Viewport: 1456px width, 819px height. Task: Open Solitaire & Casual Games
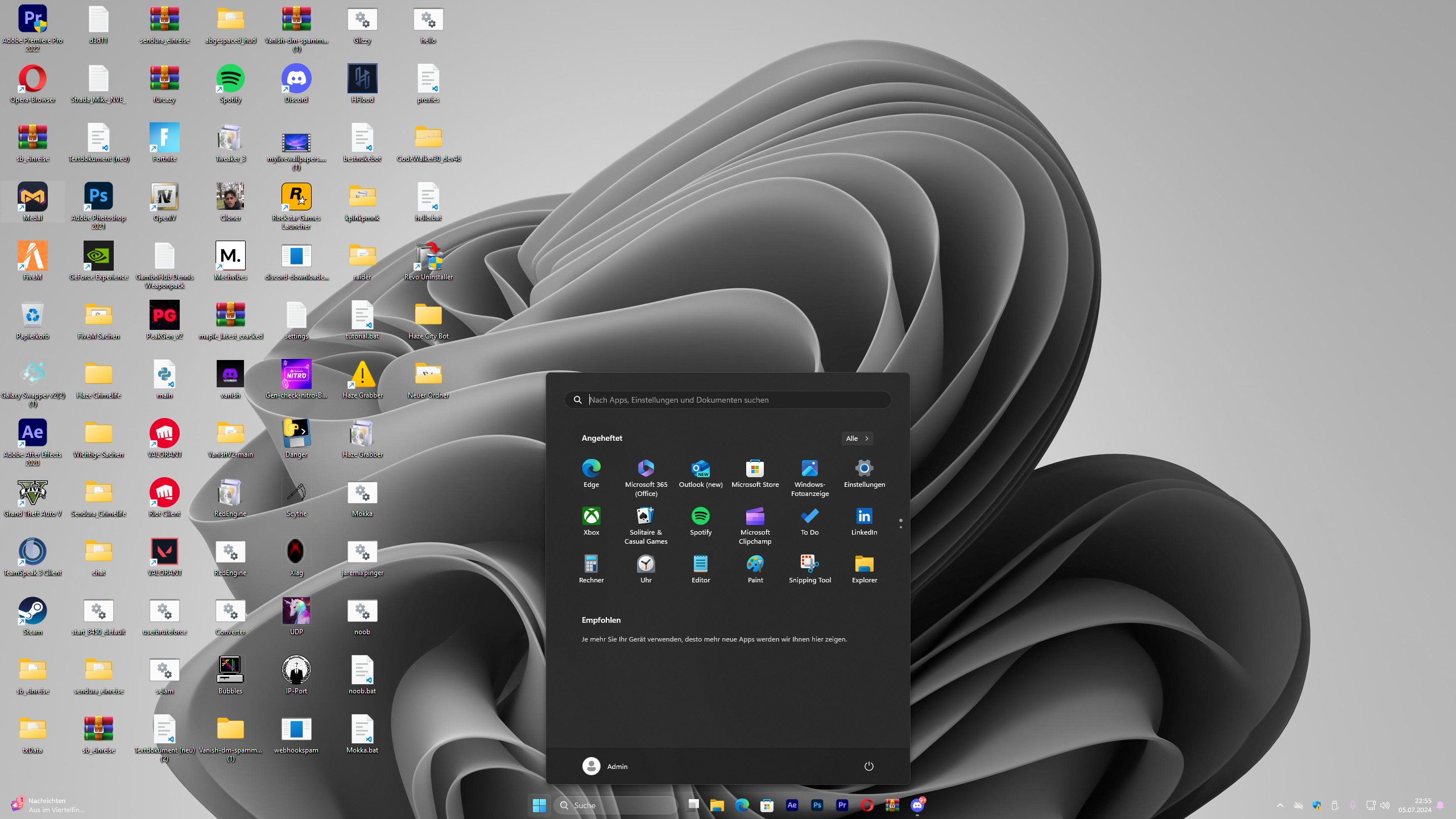(646, 526)
